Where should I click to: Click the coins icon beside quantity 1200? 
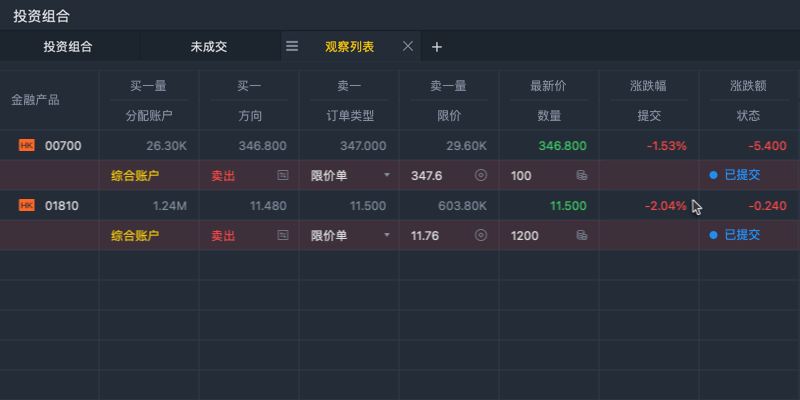(581, 236)
